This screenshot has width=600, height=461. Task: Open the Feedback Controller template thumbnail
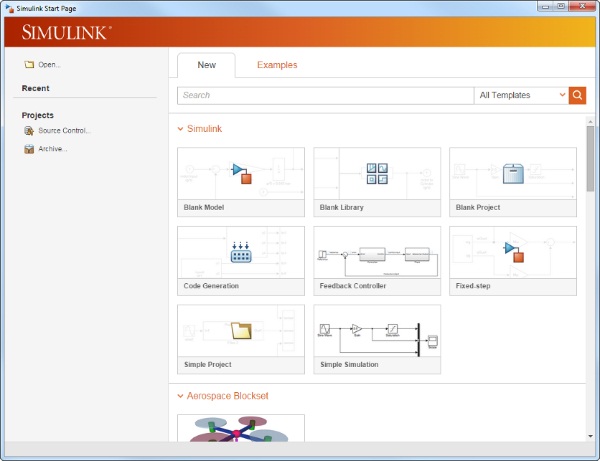(x=377, y=252)
